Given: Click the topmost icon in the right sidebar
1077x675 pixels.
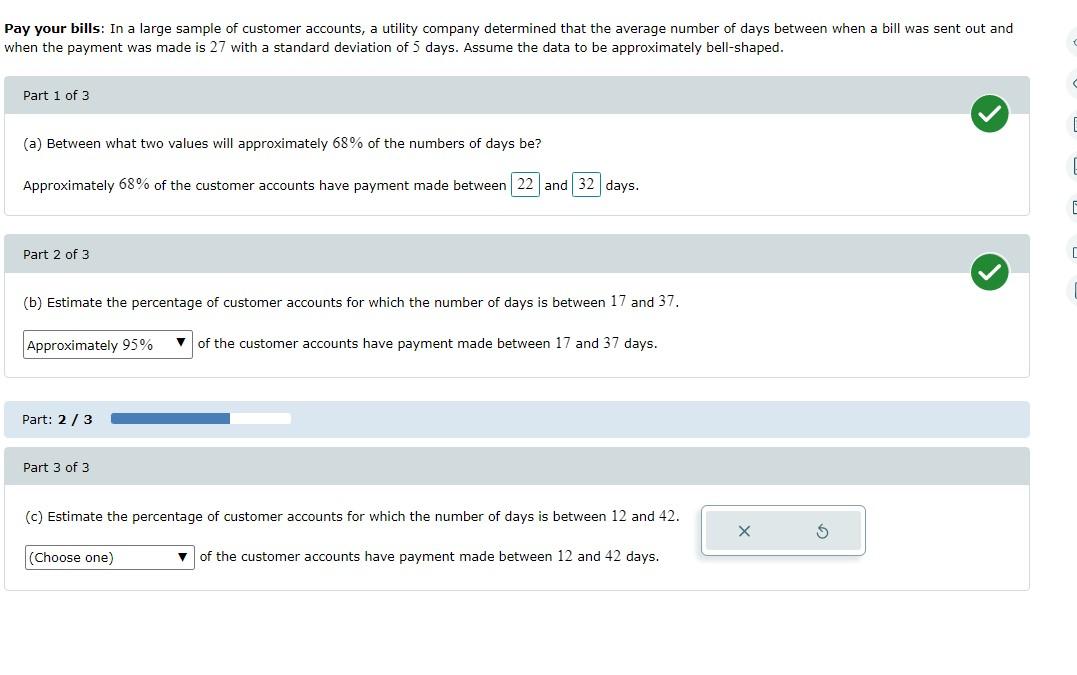Looking at the screenshot, I should click(1073, 42).
